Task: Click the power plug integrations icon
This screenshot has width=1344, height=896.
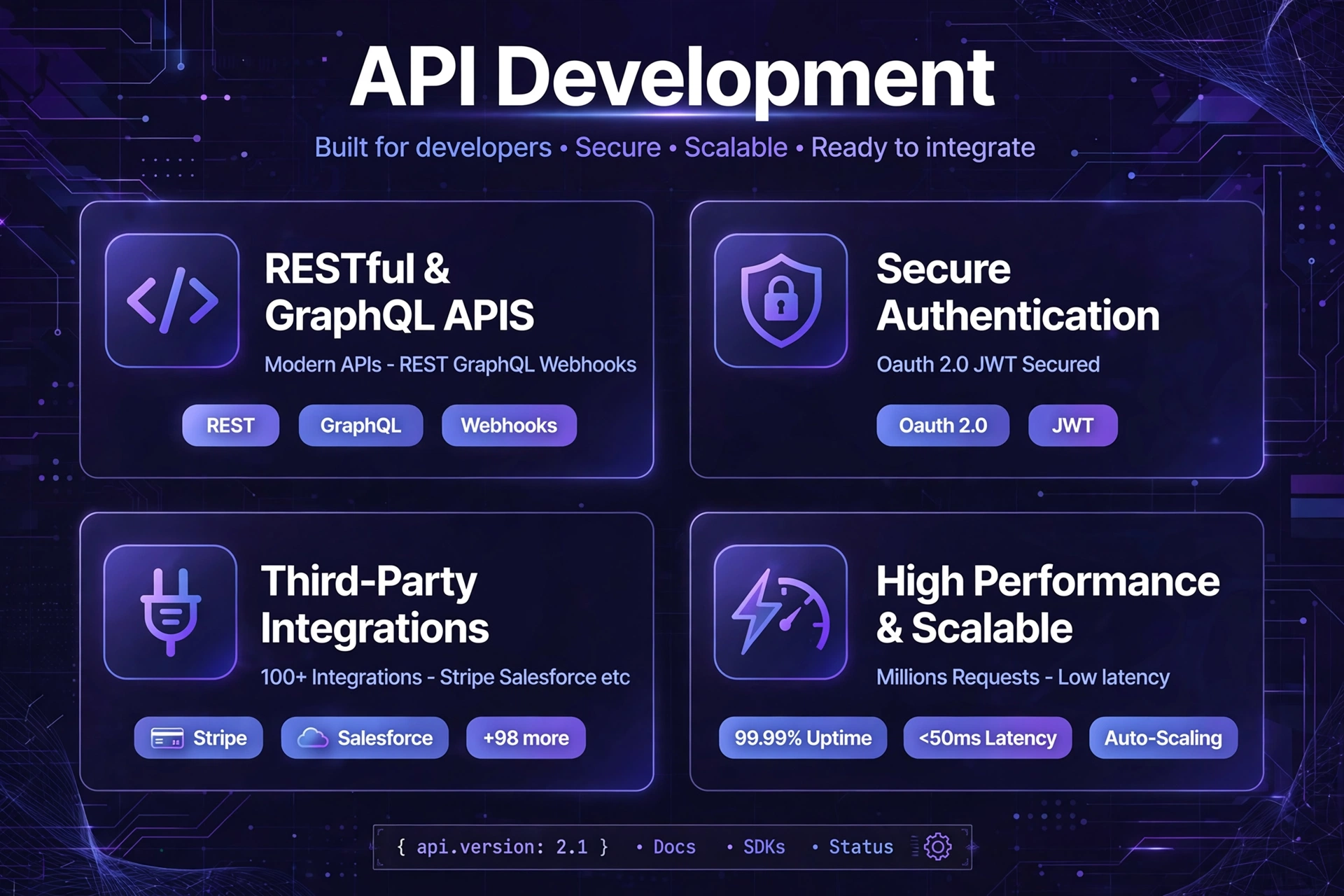Action: tap(171, 612)
